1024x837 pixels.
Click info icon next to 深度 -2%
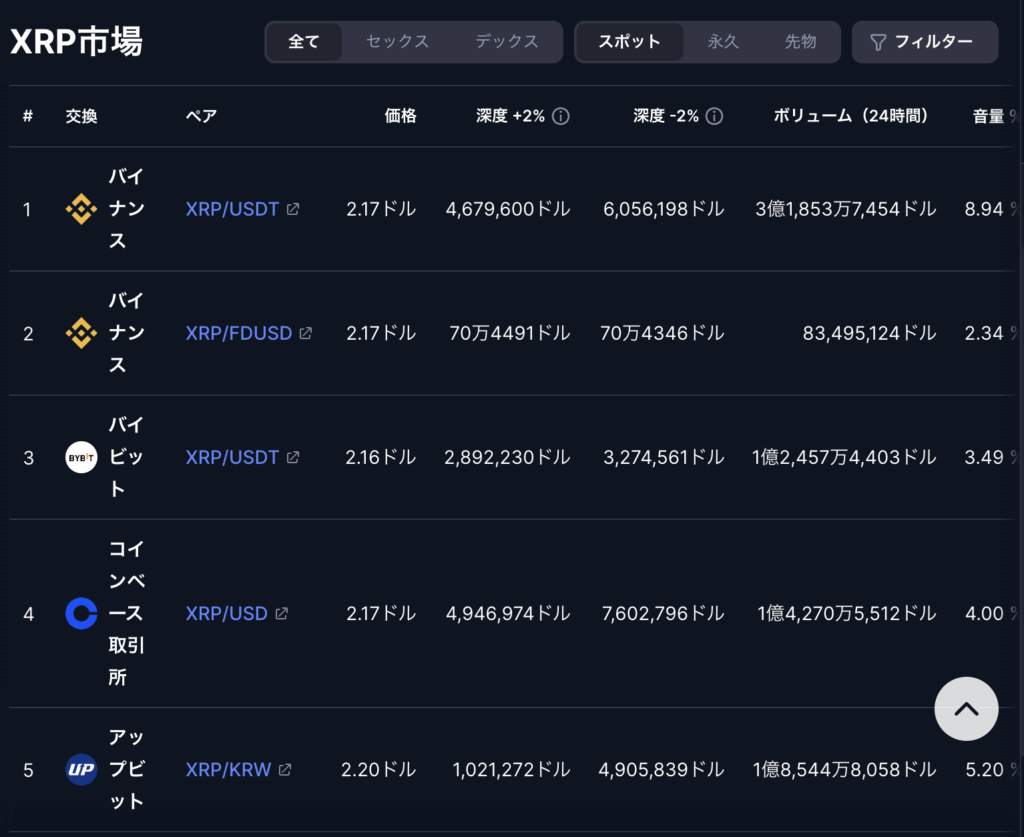[714, 116]
